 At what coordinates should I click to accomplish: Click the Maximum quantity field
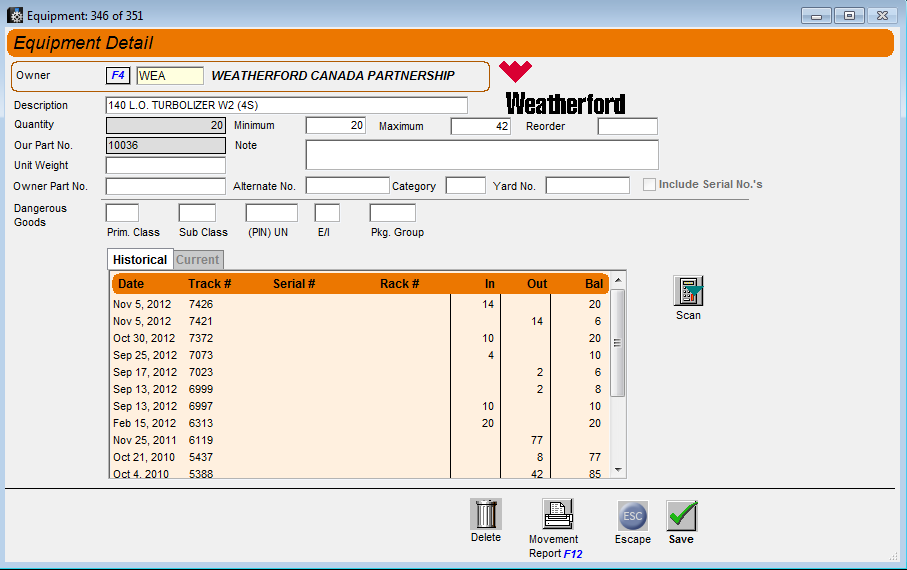coord(480,126)
